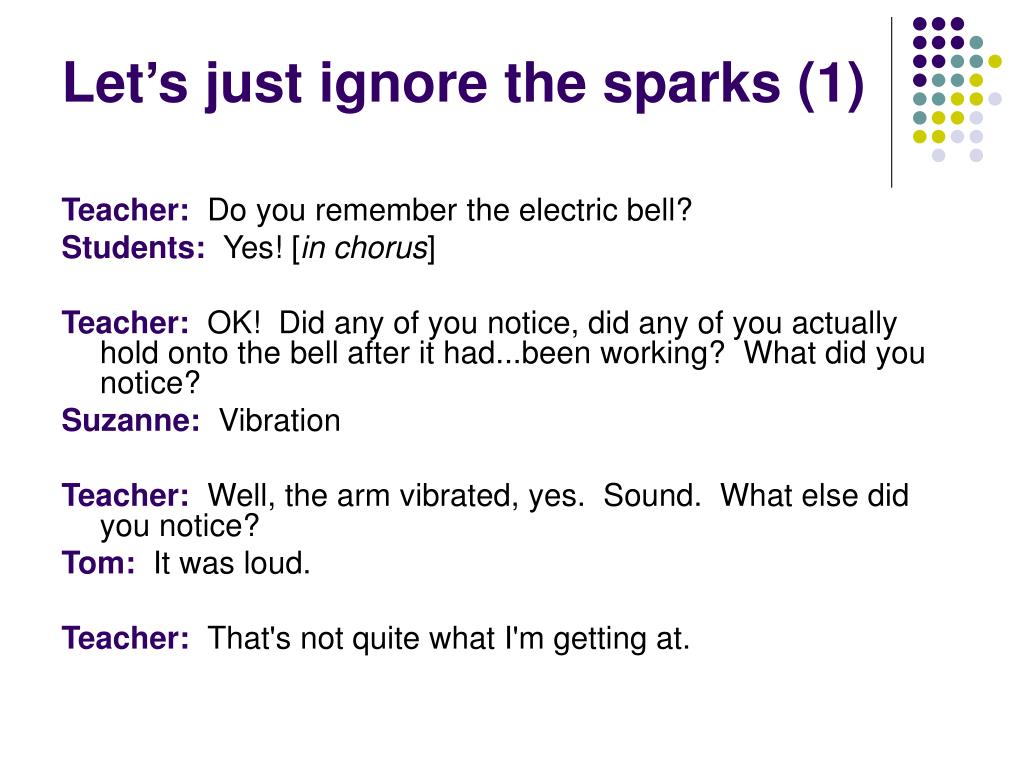
Task: Select the text 'It was loud.'
Action: coord(232,563)
